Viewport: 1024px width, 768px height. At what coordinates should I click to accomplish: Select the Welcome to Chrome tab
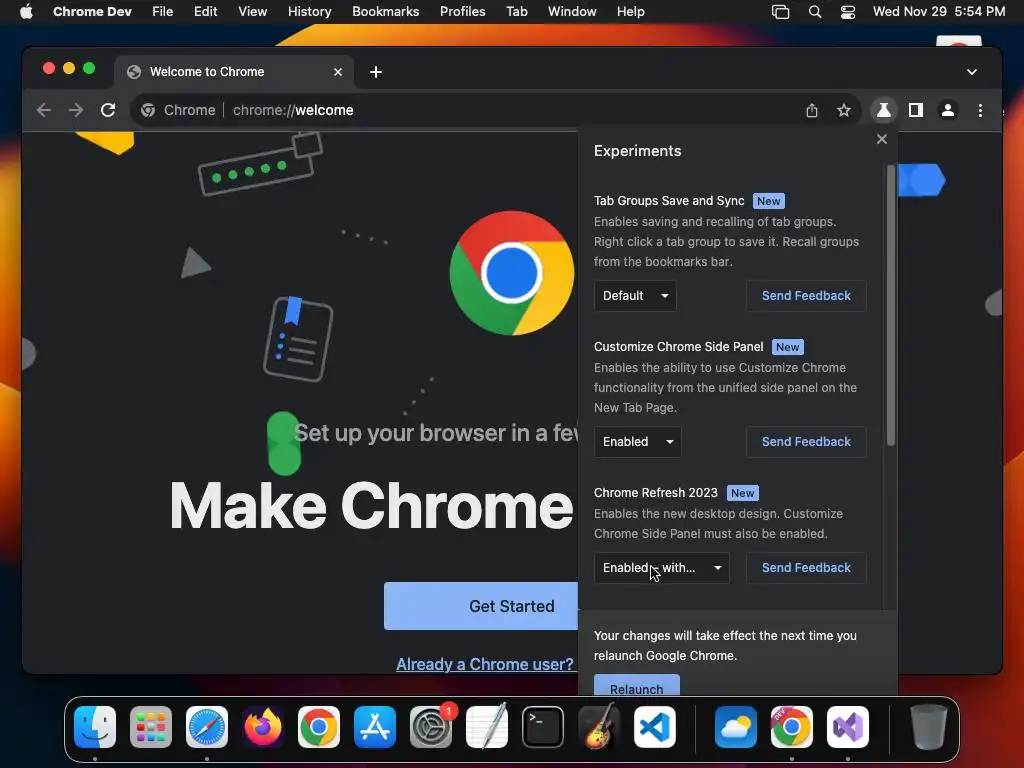(x=234, y=72)
